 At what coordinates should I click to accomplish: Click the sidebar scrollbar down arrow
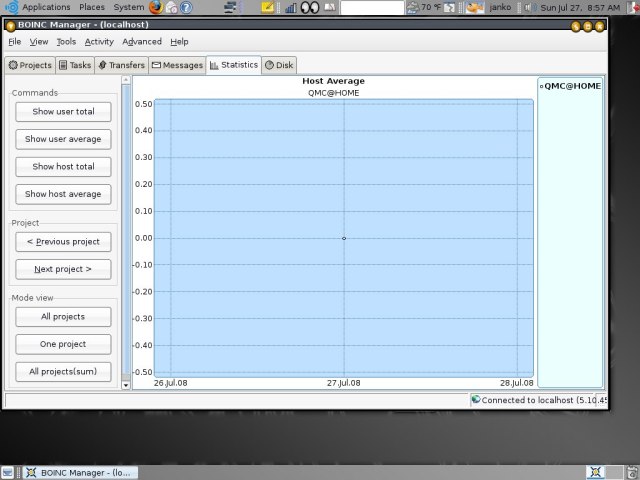tap(126, 384)
